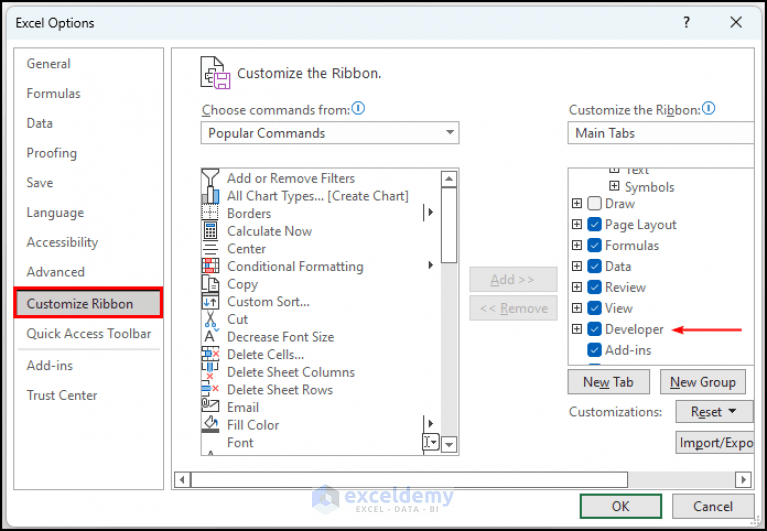Click the horizontal scrollbar right arrow
This screenshot has height=531, width=767.
[744, 480]
